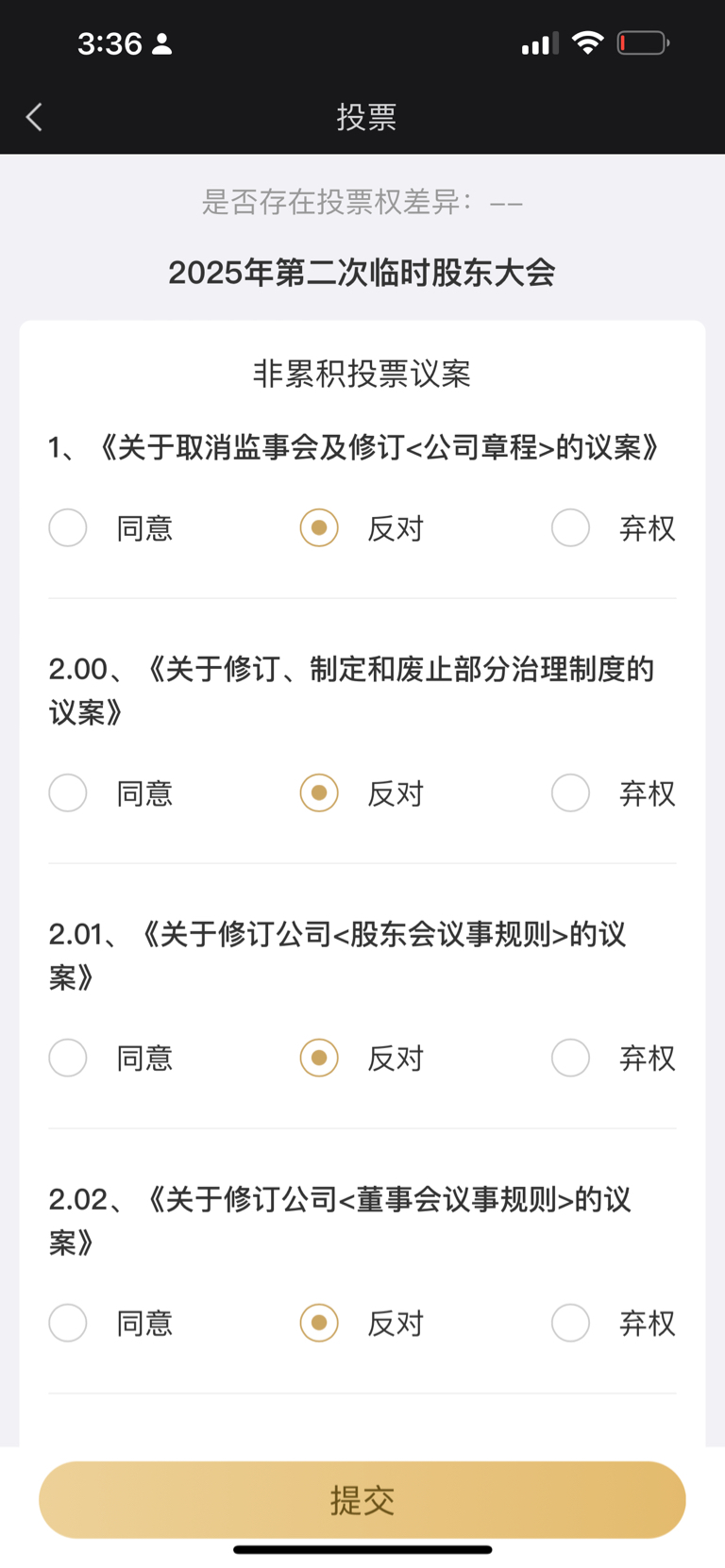Tap proposal 2.01 title about 股东会议事规则
Screen dimensions: 725x1568
click(x=338, y=956)
